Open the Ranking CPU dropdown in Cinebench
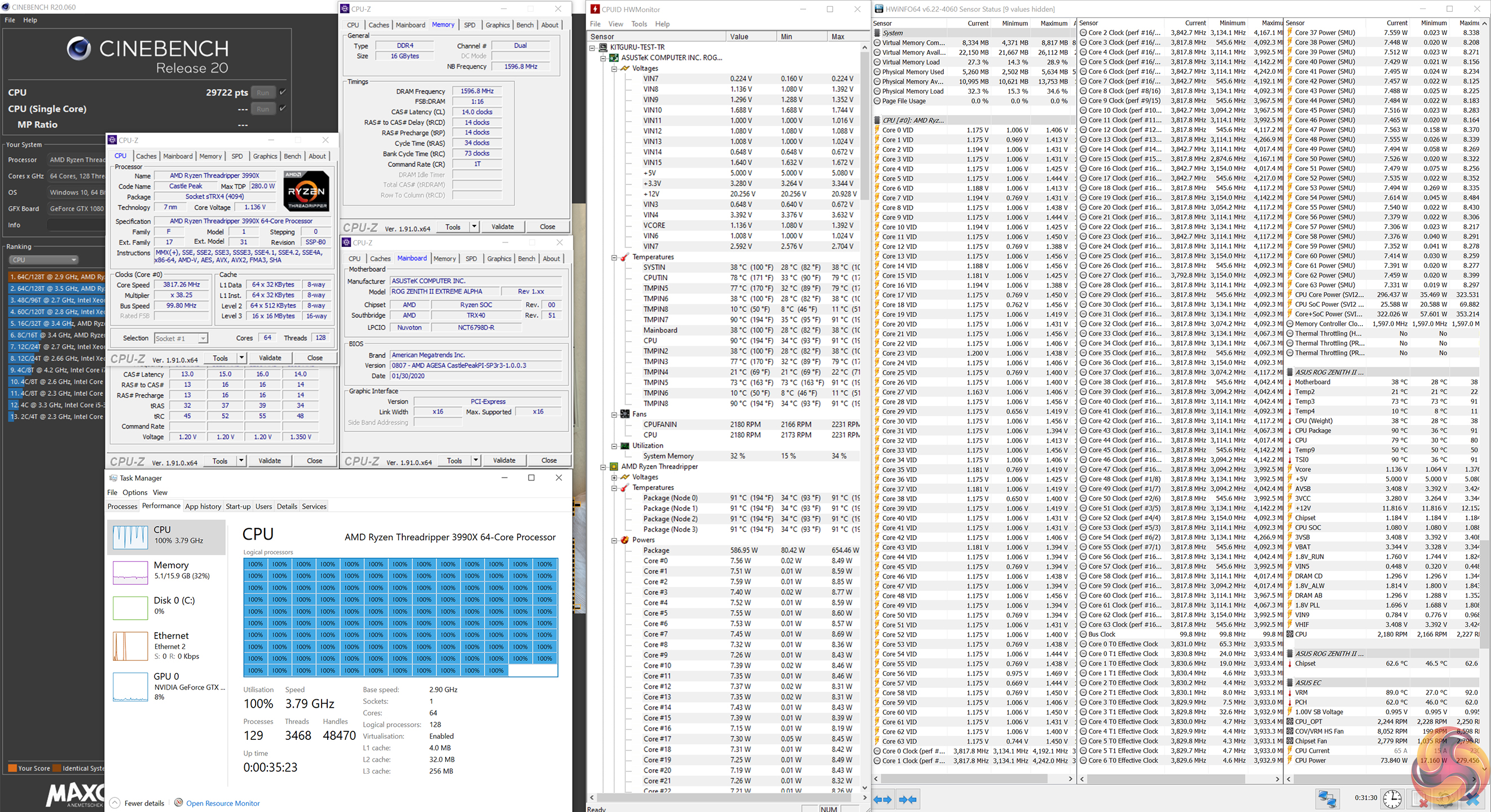Image resolution: width=1491 pixels, height=812 pixels. [43, 260]
